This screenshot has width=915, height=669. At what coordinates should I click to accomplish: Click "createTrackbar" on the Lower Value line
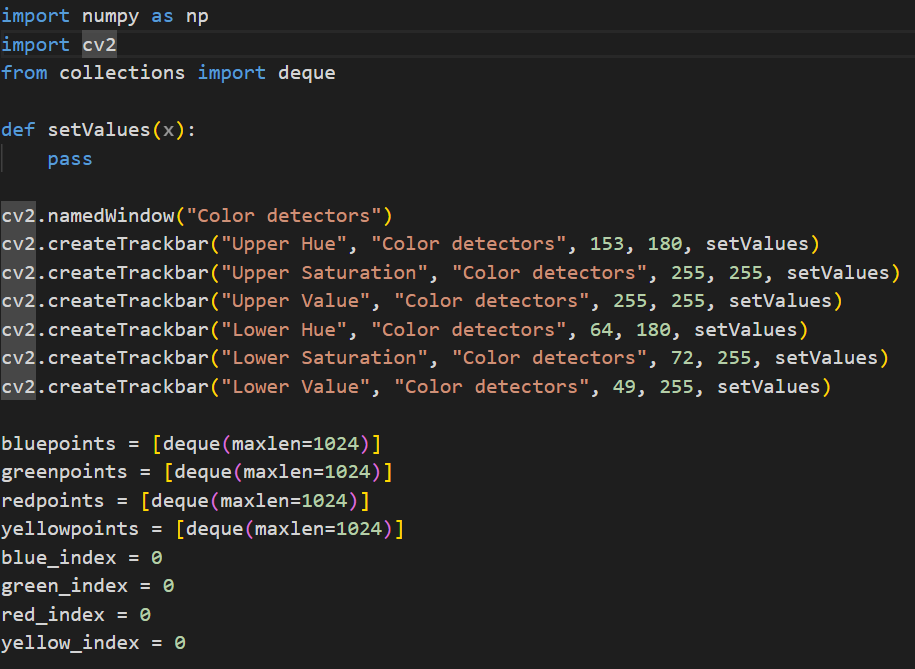pos(128,386)
